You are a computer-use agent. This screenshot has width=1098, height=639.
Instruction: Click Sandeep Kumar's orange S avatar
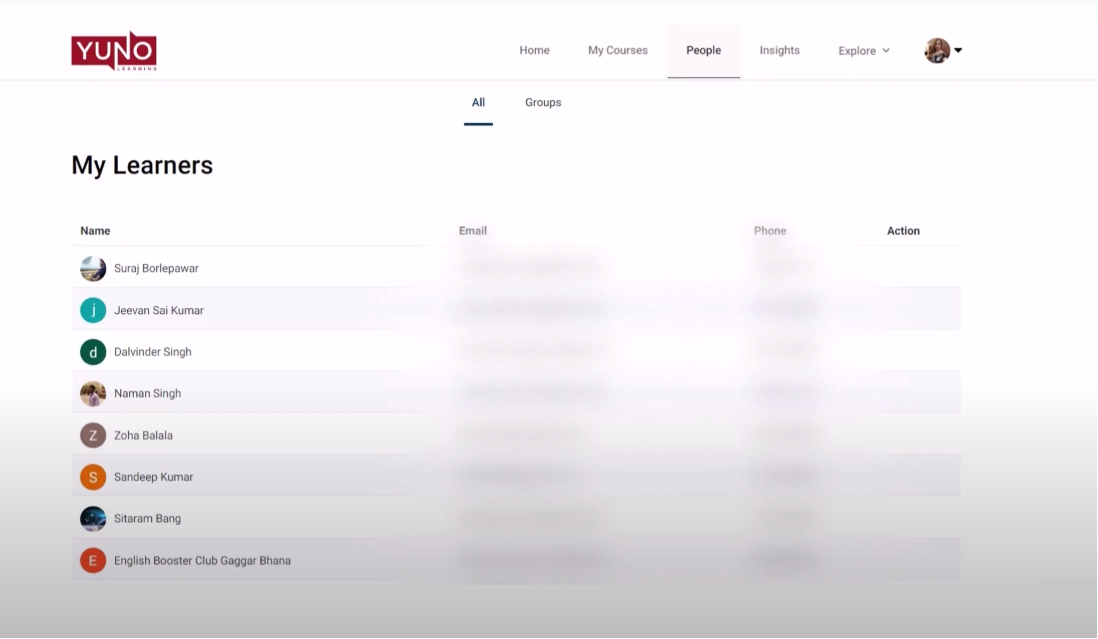point(93,477)
